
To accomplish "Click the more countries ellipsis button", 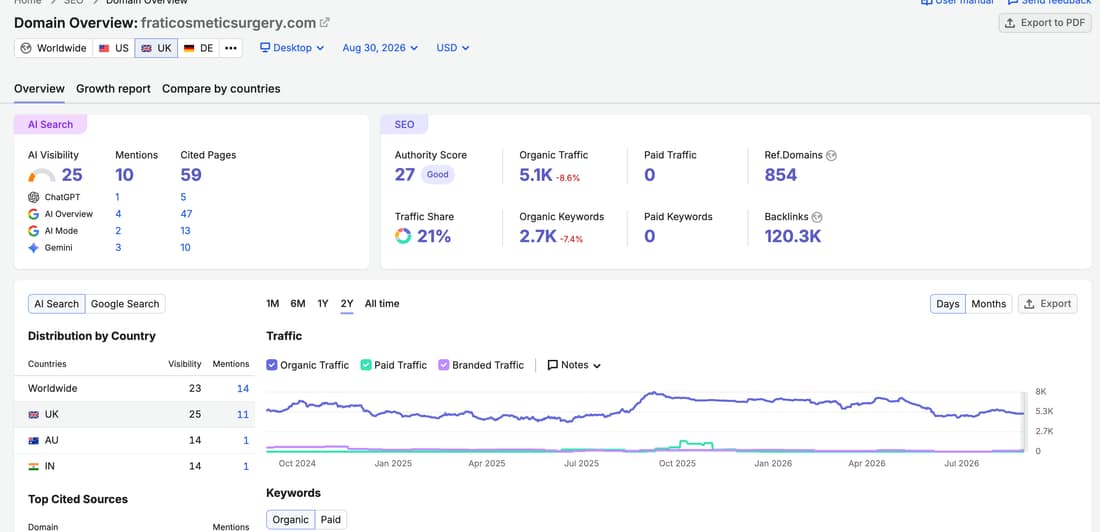I will pyautogui.click(x=230, y=48).
